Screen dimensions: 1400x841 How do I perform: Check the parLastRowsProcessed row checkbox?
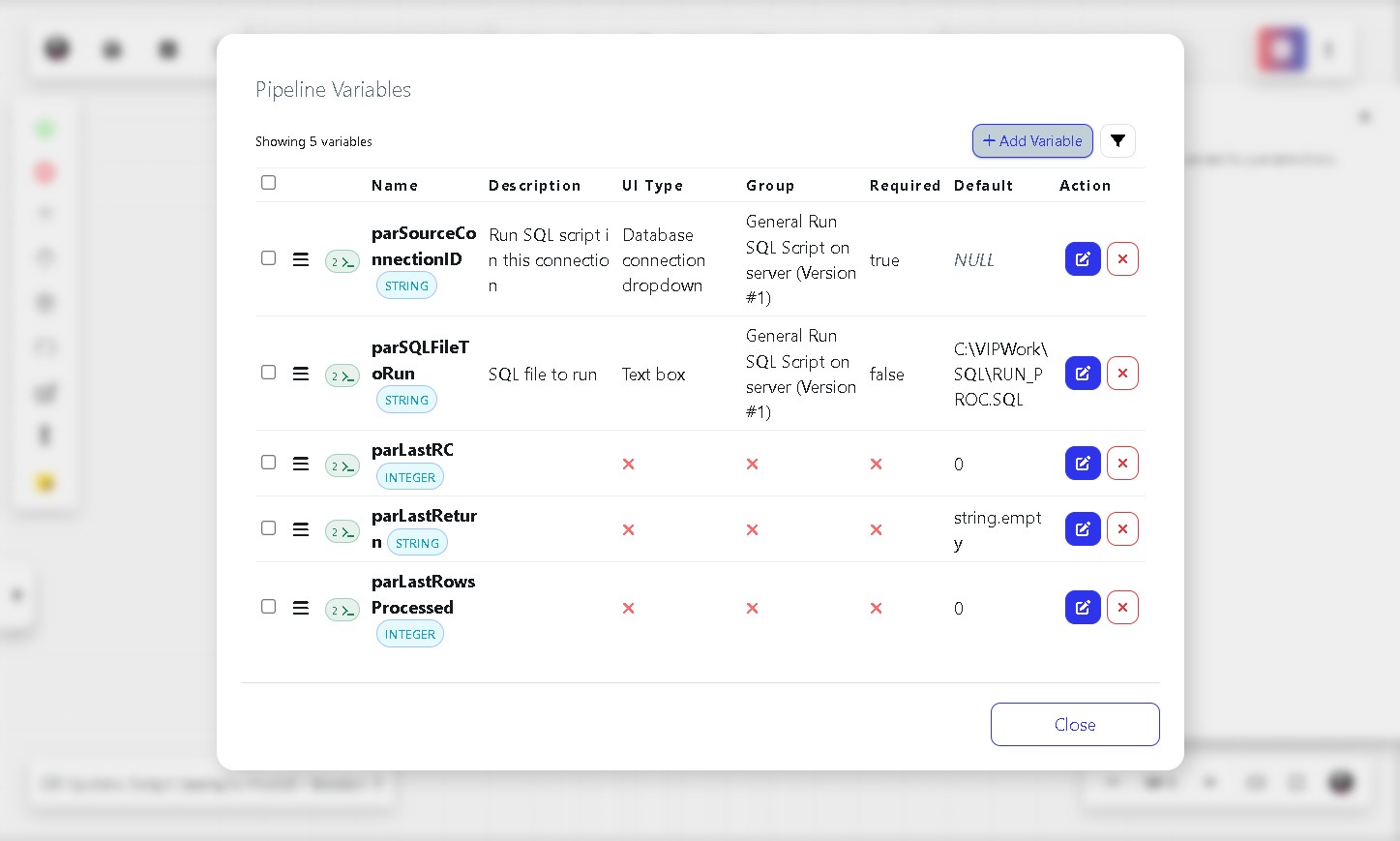click(x=269, y=607)
